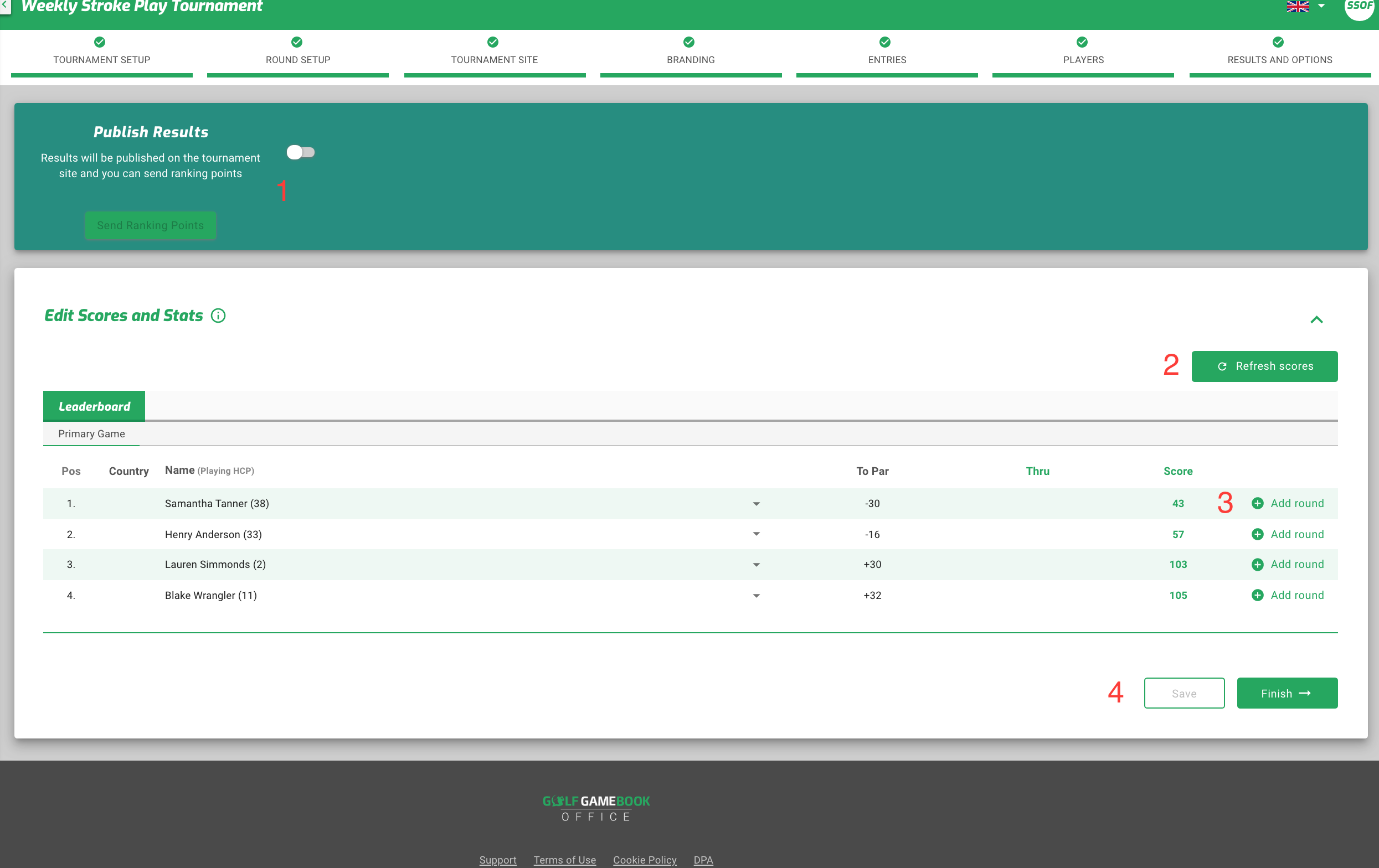1379x868 pixels.
Task: Open language dropdown arrow beside flag
Action: point(1322,6)
